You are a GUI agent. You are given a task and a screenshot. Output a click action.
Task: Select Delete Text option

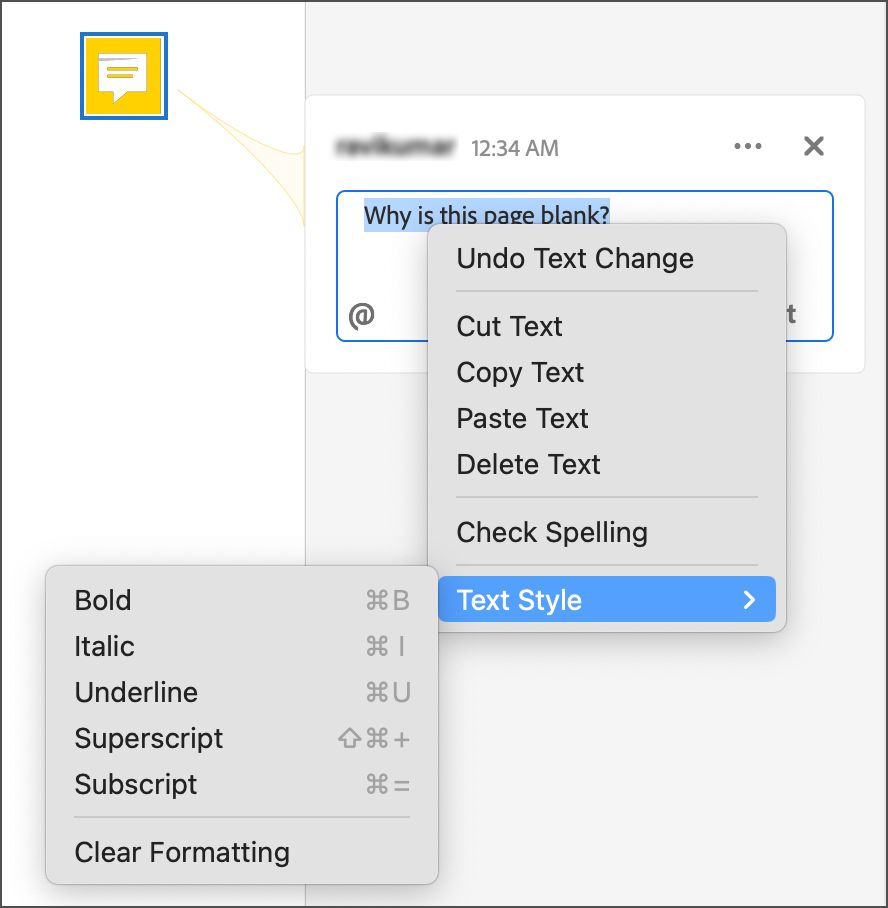pyautogui.click(x=528, y=465)
